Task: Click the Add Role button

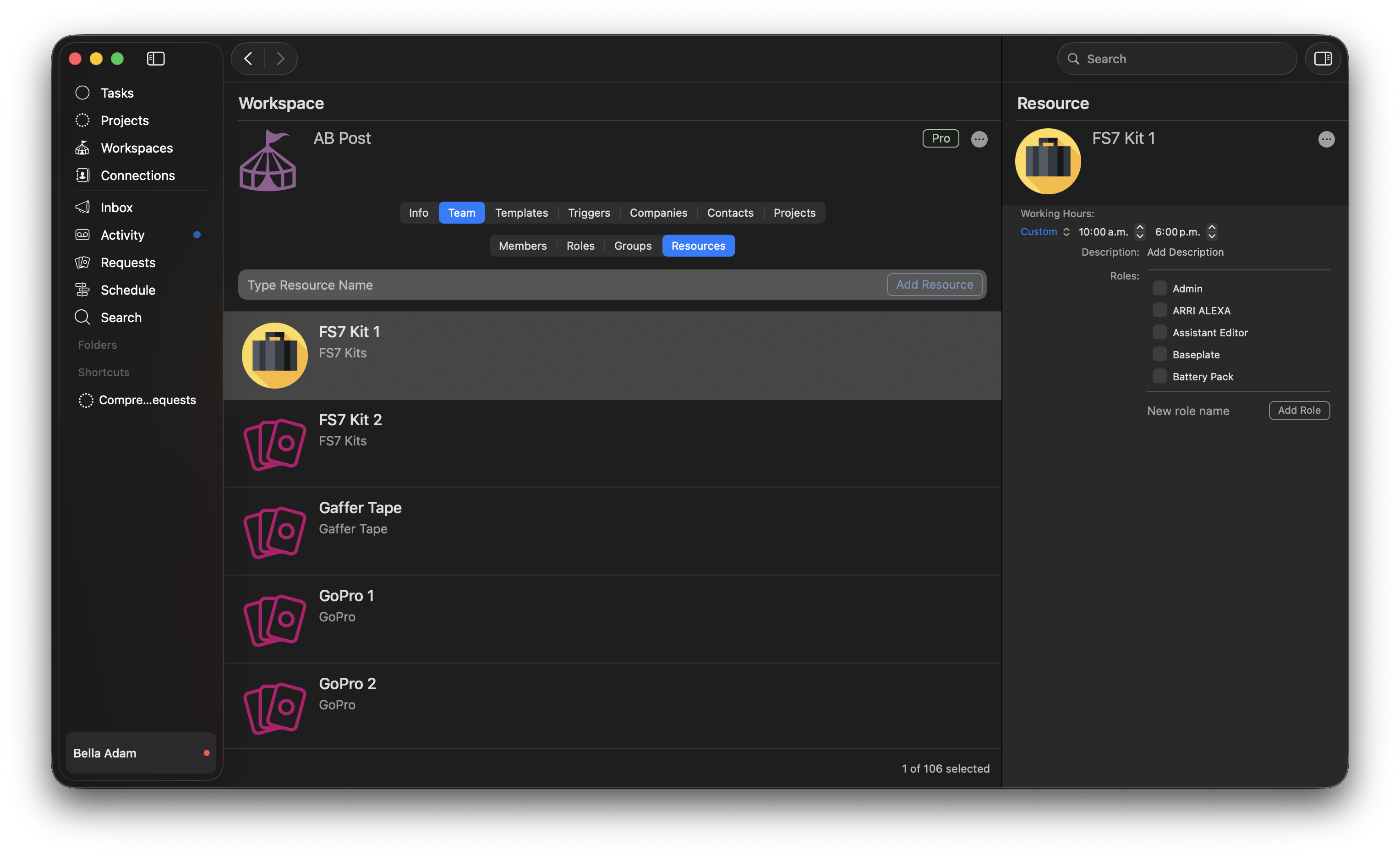Action: pyautogui.click(x=1299, y=411)
